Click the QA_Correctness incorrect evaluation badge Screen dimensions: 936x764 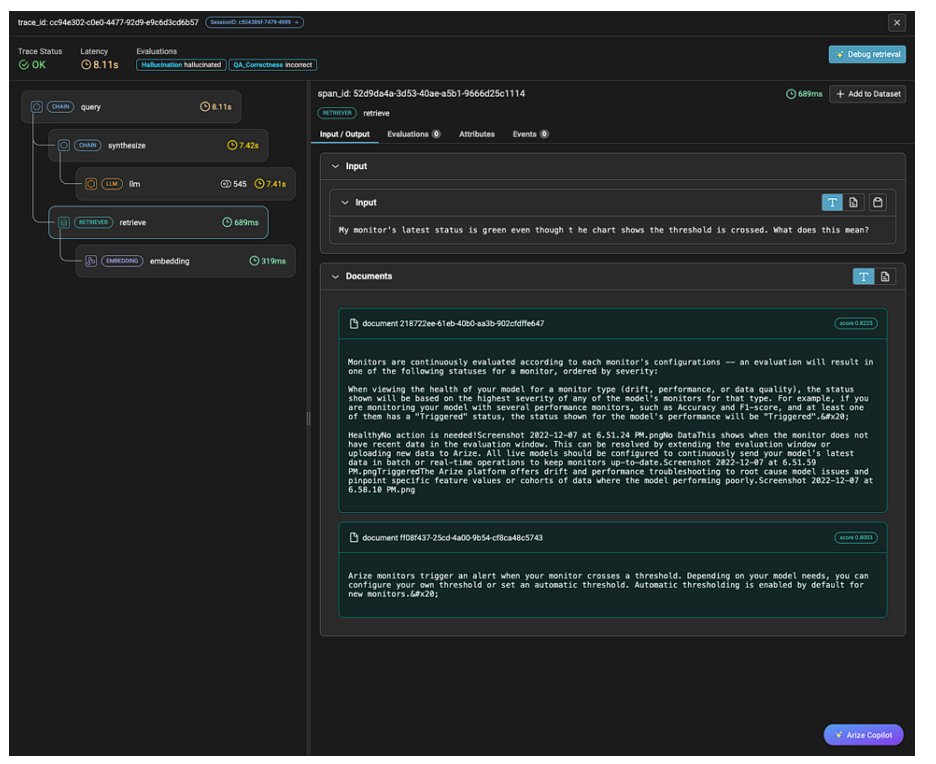(x=273, y=64)
